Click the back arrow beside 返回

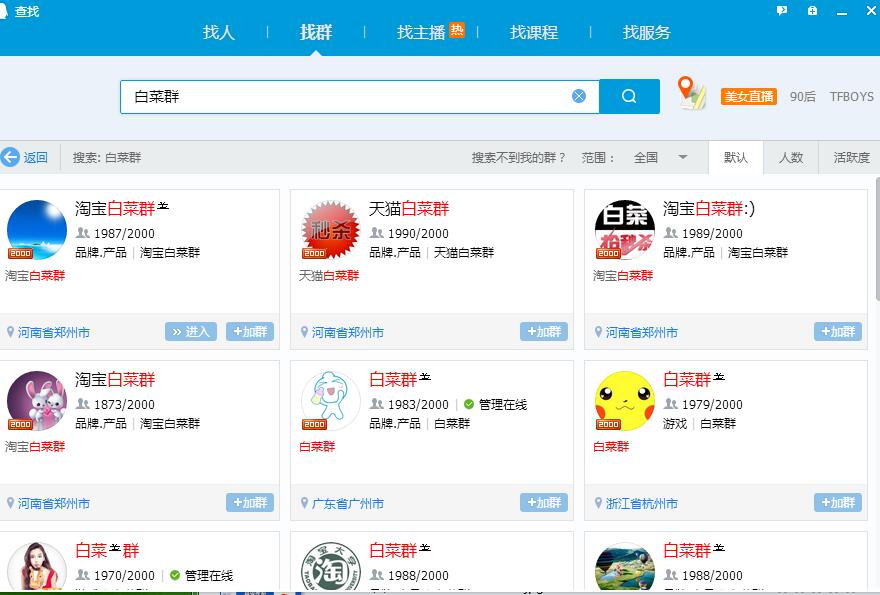click(12, 157)
